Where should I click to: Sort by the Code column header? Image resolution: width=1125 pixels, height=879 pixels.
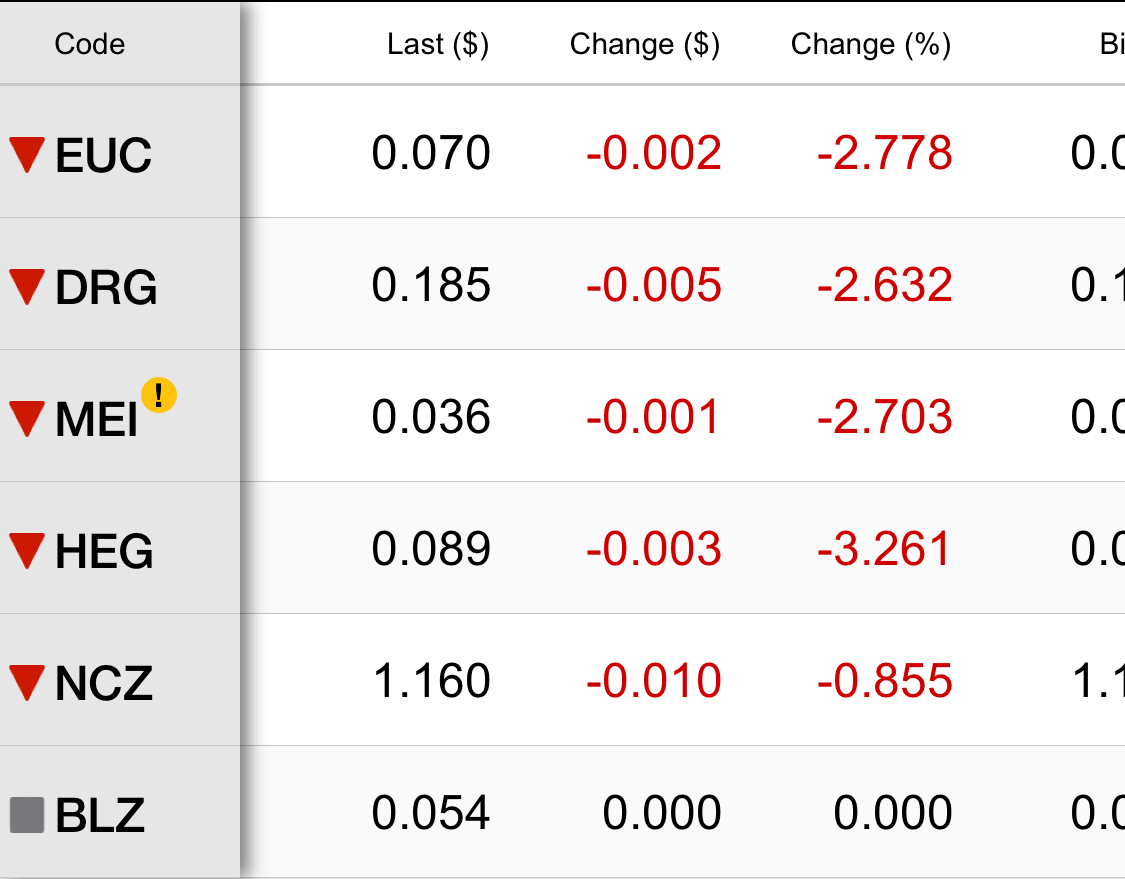(x=90, y=44)
